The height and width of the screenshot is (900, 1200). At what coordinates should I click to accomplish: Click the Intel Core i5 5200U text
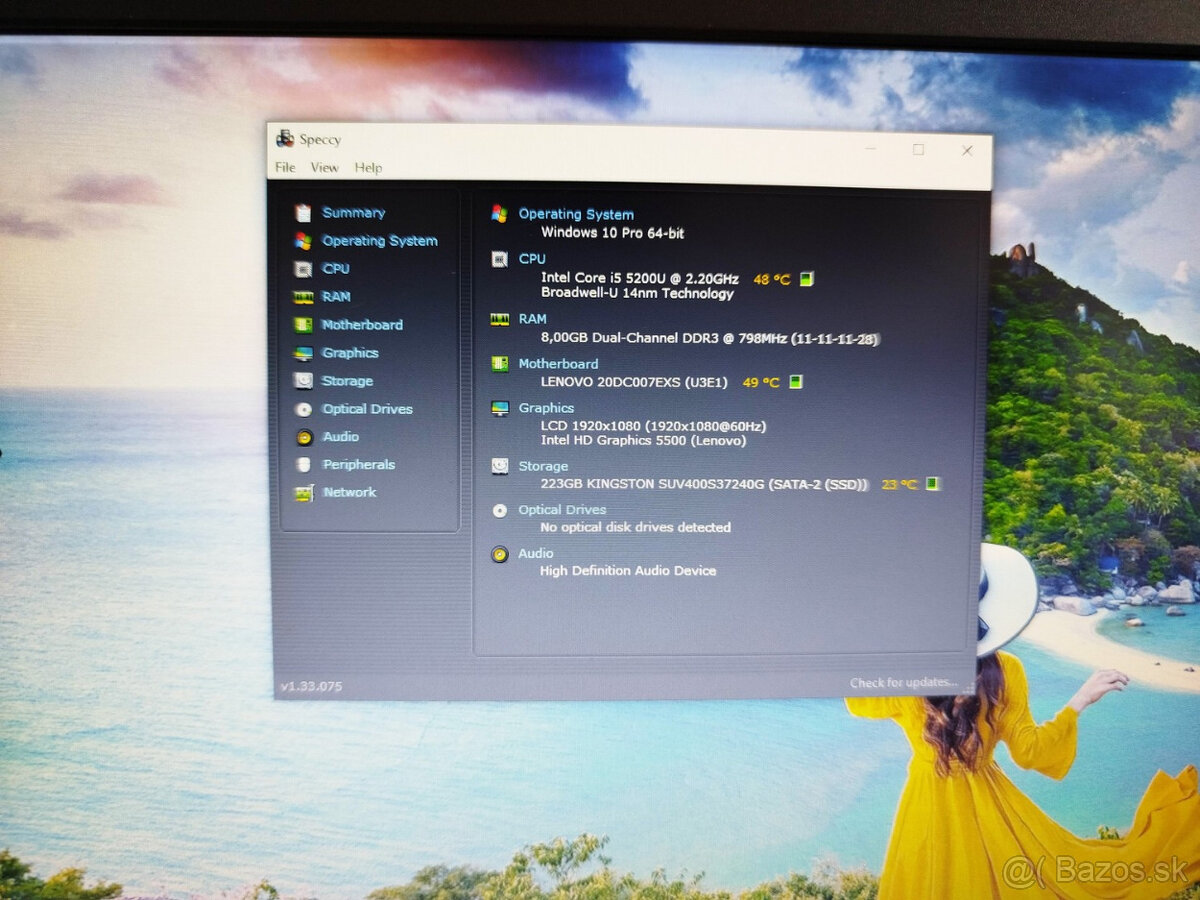tap(640, 278)
